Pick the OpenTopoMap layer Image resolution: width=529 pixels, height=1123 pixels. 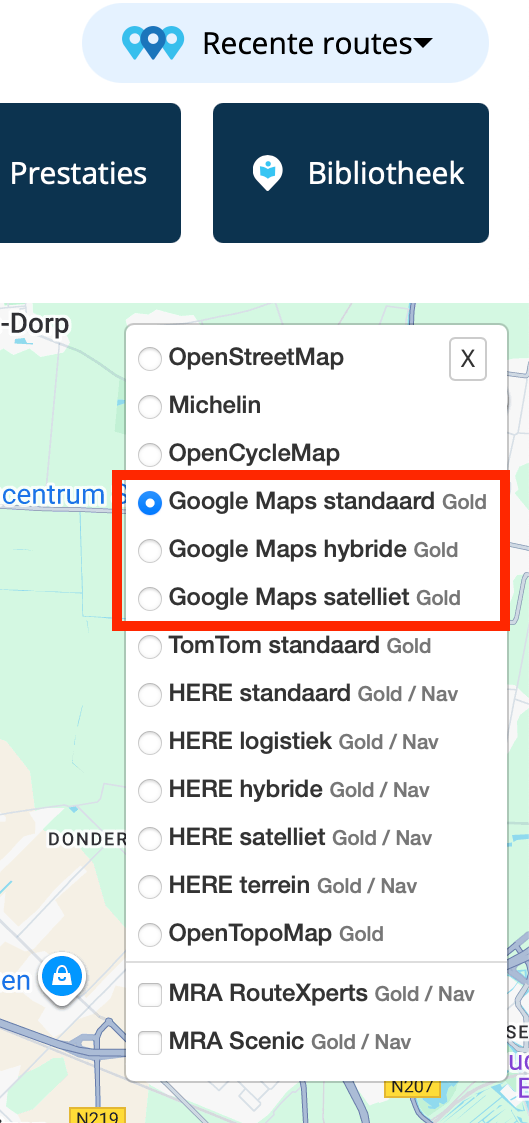click(150, 935)
